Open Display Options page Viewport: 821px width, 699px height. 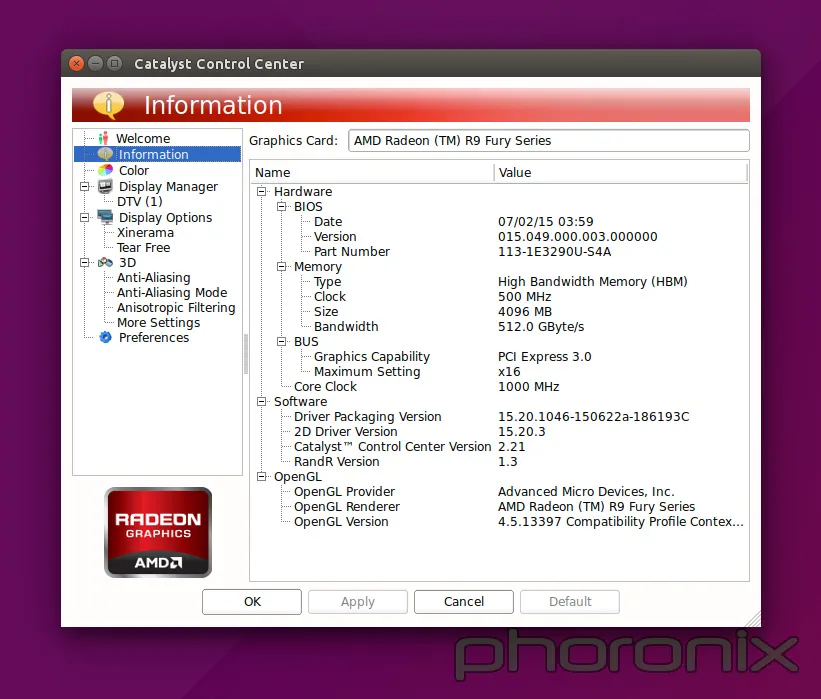pos(165,217)
